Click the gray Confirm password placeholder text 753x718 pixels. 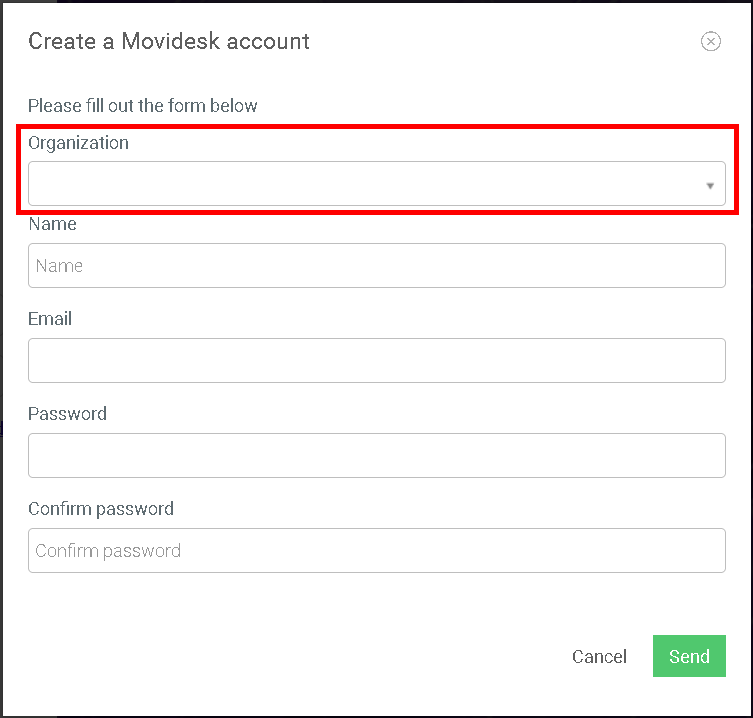(x=108, y=551)
